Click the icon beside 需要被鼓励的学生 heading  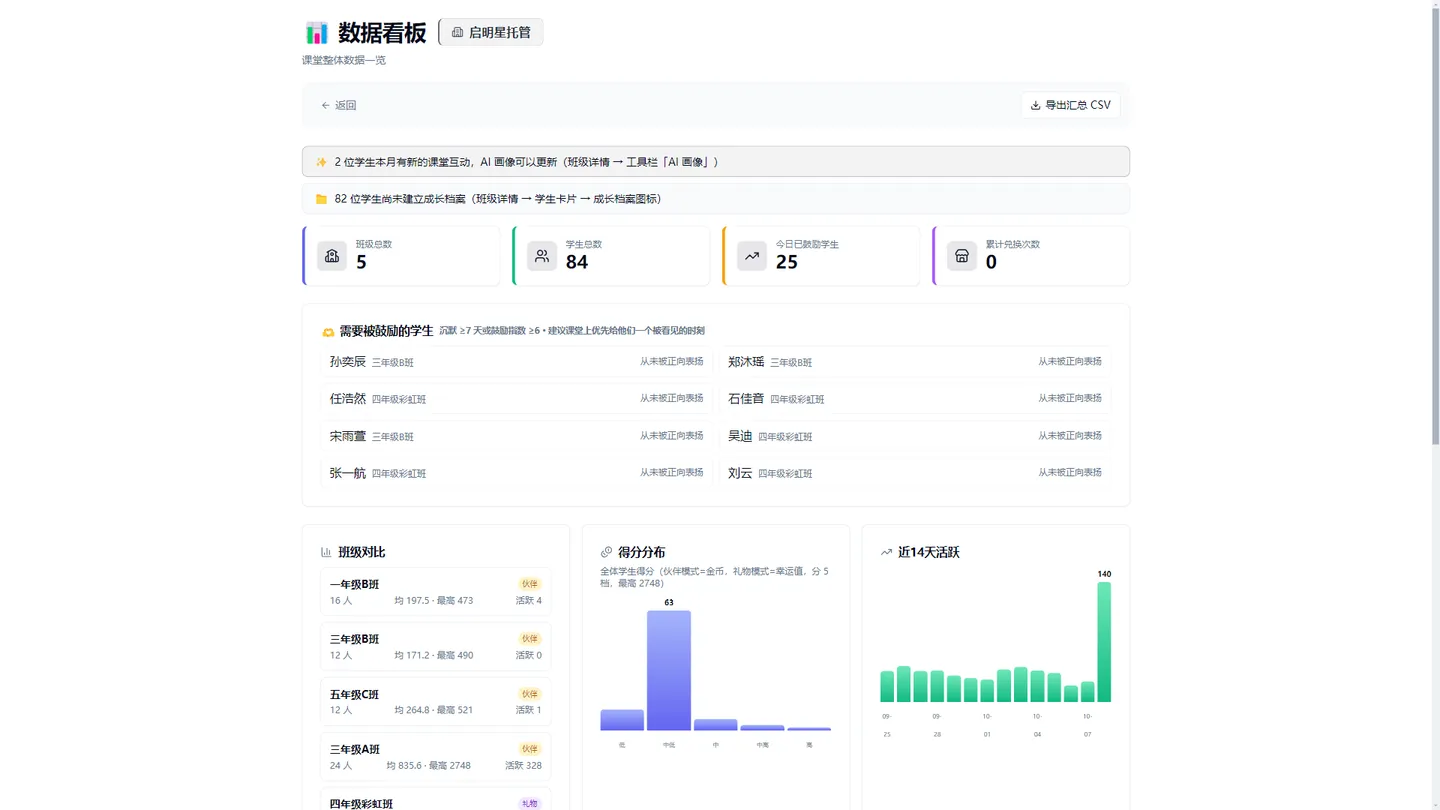point(328,332)
